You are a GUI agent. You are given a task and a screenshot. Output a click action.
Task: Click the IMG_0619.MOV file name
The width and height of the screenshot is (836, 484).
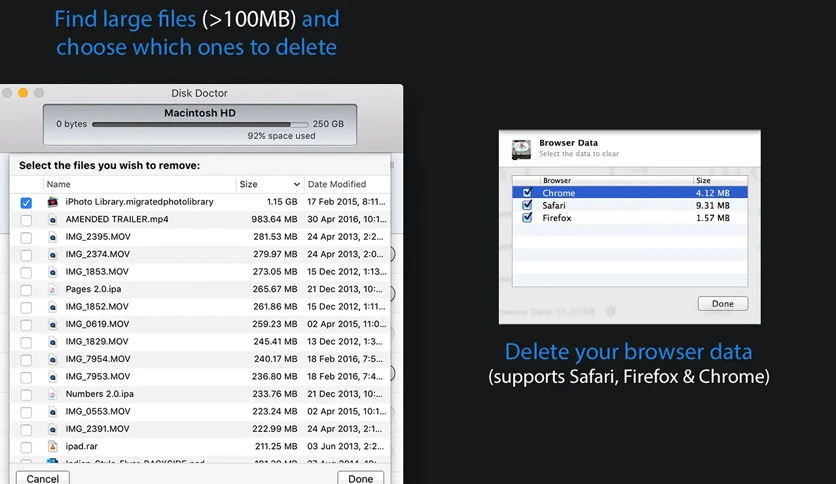[x=97, y=324]
